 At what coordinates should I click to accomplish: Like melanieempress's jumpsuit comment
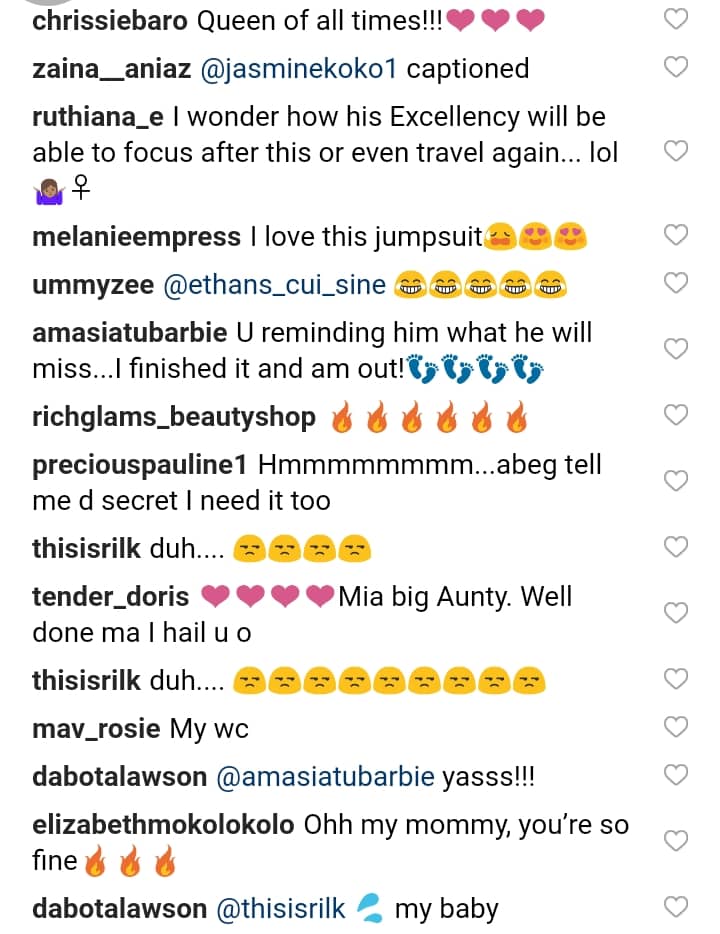click(x=677, y=235)
